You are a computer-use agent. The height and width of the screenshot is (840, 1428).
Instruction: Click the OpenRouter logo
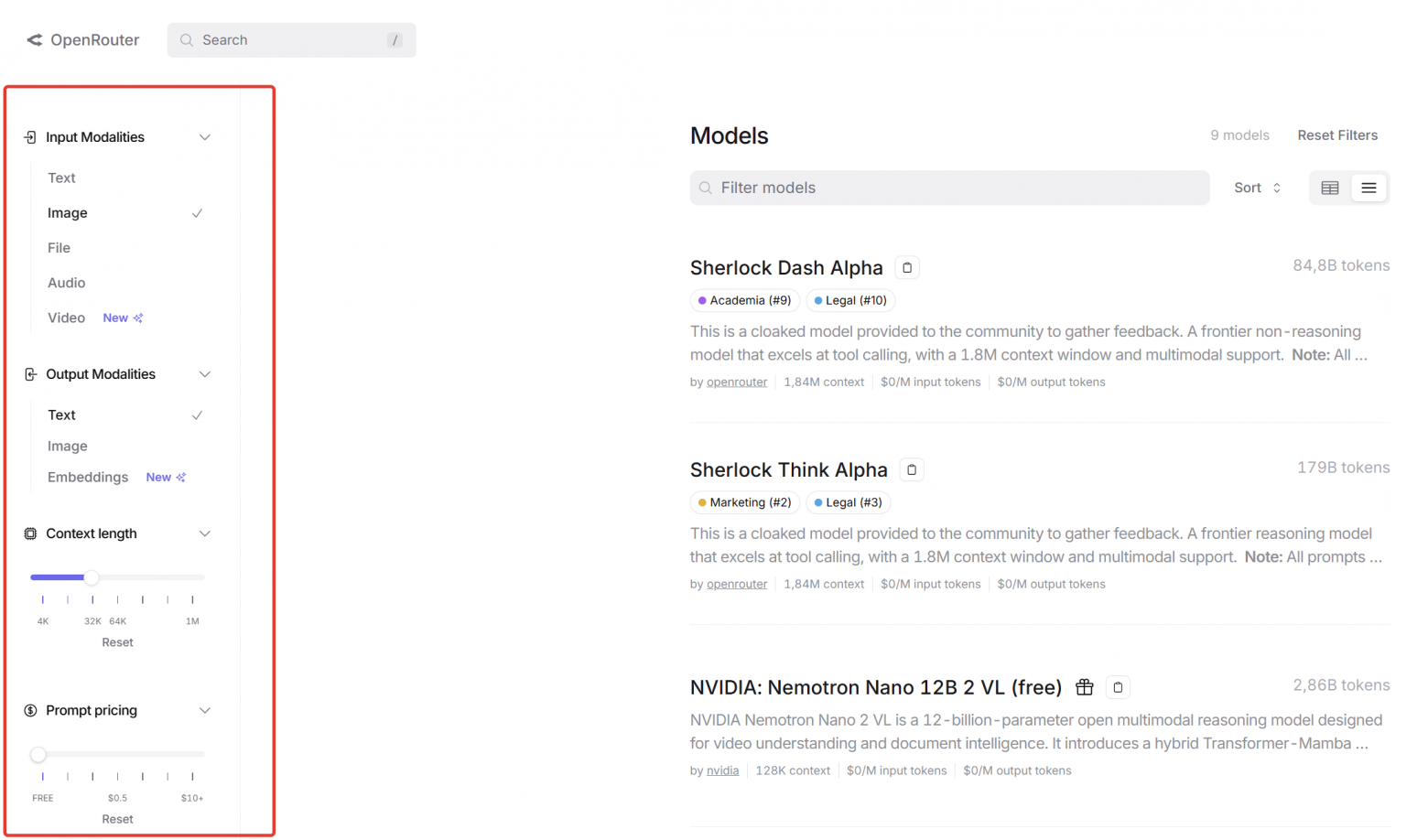click(82, 39)
